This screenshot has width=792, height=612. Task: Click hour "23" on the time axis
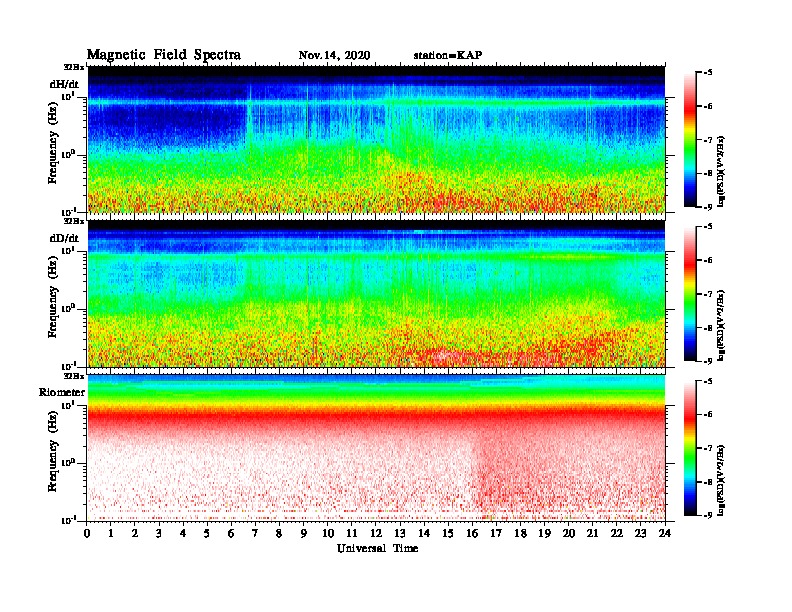(641, 533)
